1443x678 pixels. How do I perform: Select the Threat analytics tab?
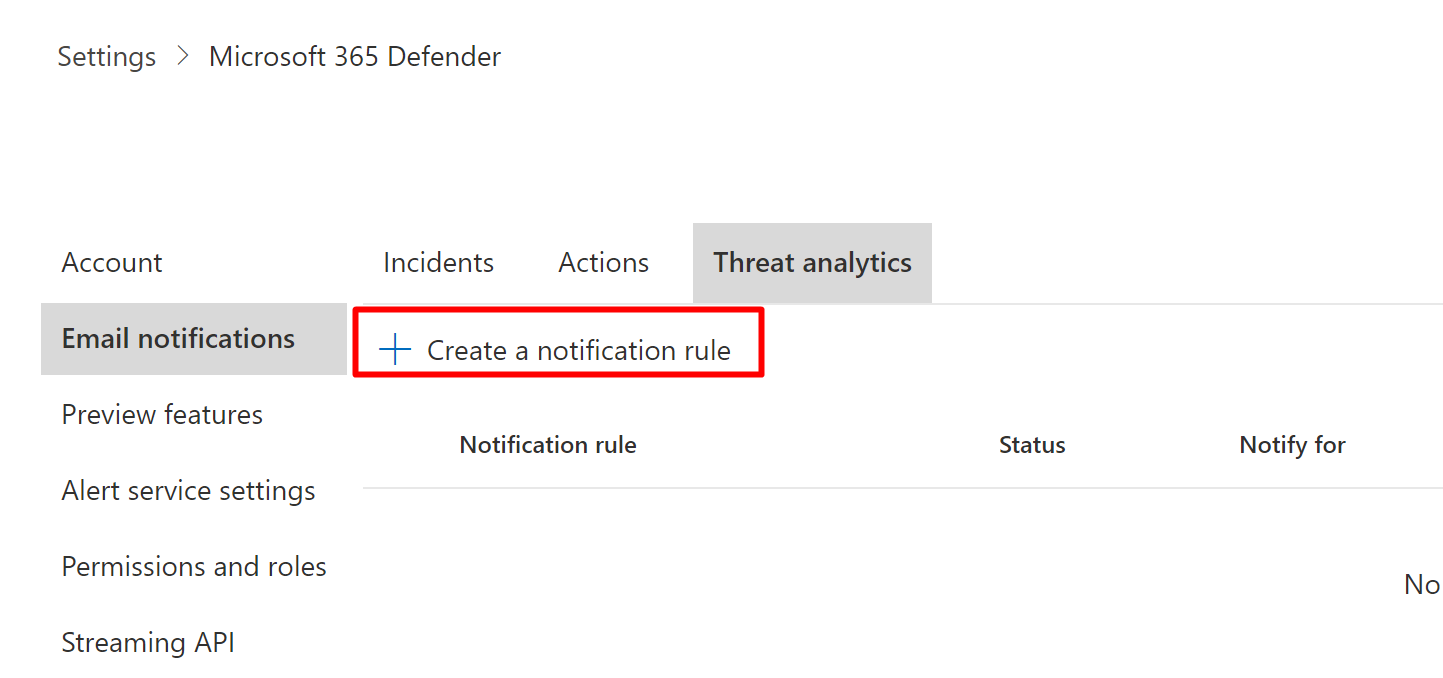pos(812,262)
